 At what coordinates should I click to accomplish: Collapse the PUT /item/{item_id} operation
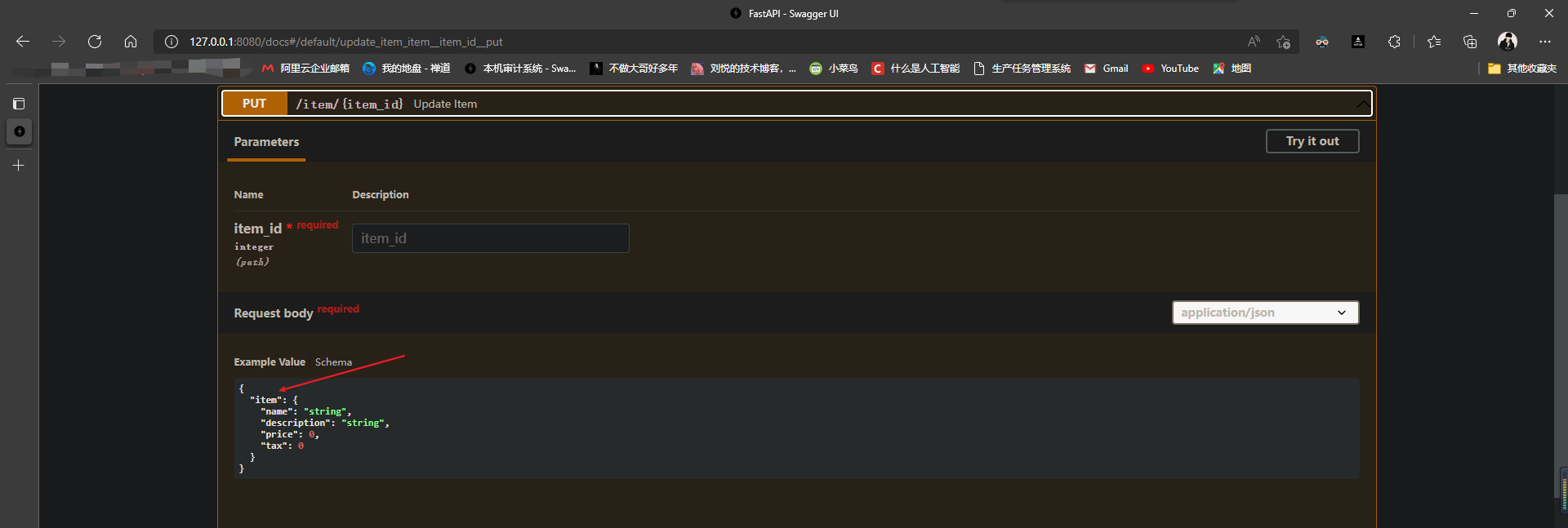1362,104
